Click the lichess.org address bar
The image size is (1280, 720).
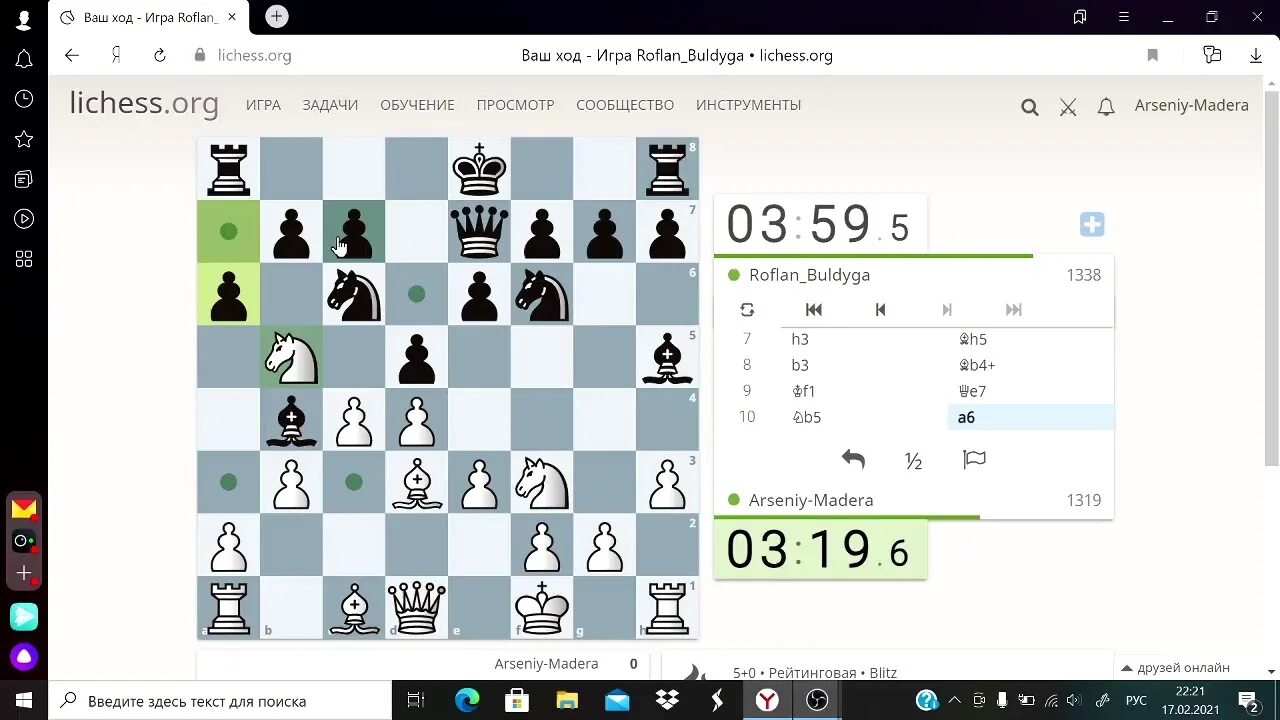[x=254, y=55]
